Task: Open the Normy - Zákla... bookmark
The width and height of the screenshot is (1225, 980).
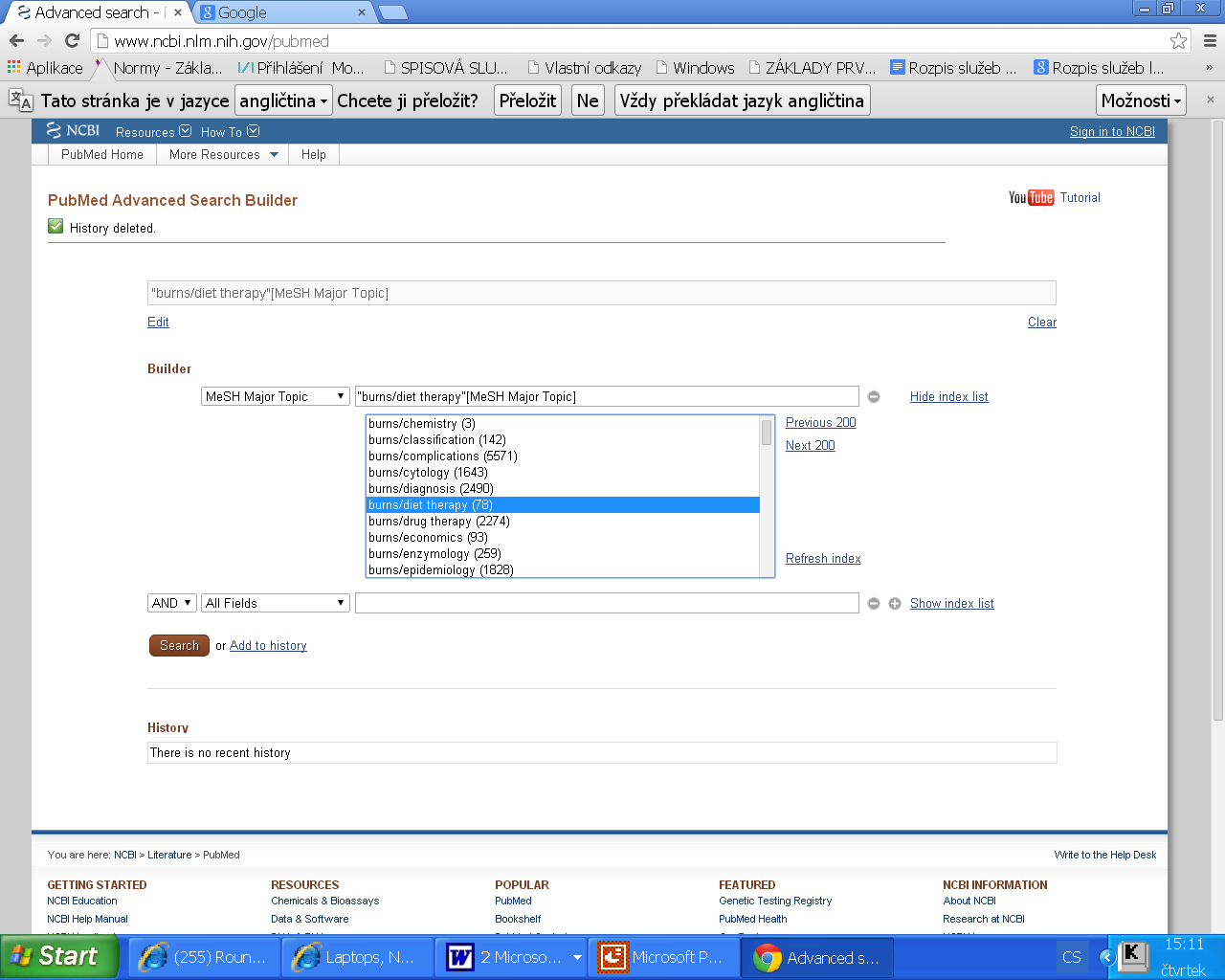Action: (x=158, y=68)
